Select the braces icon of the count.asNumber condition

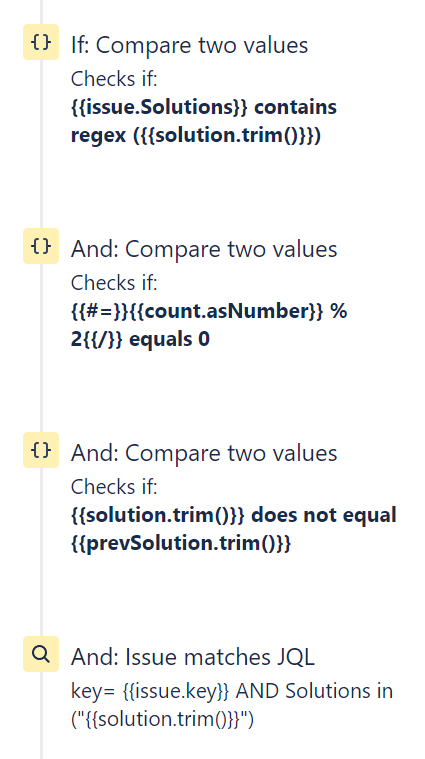click(41, 246)
